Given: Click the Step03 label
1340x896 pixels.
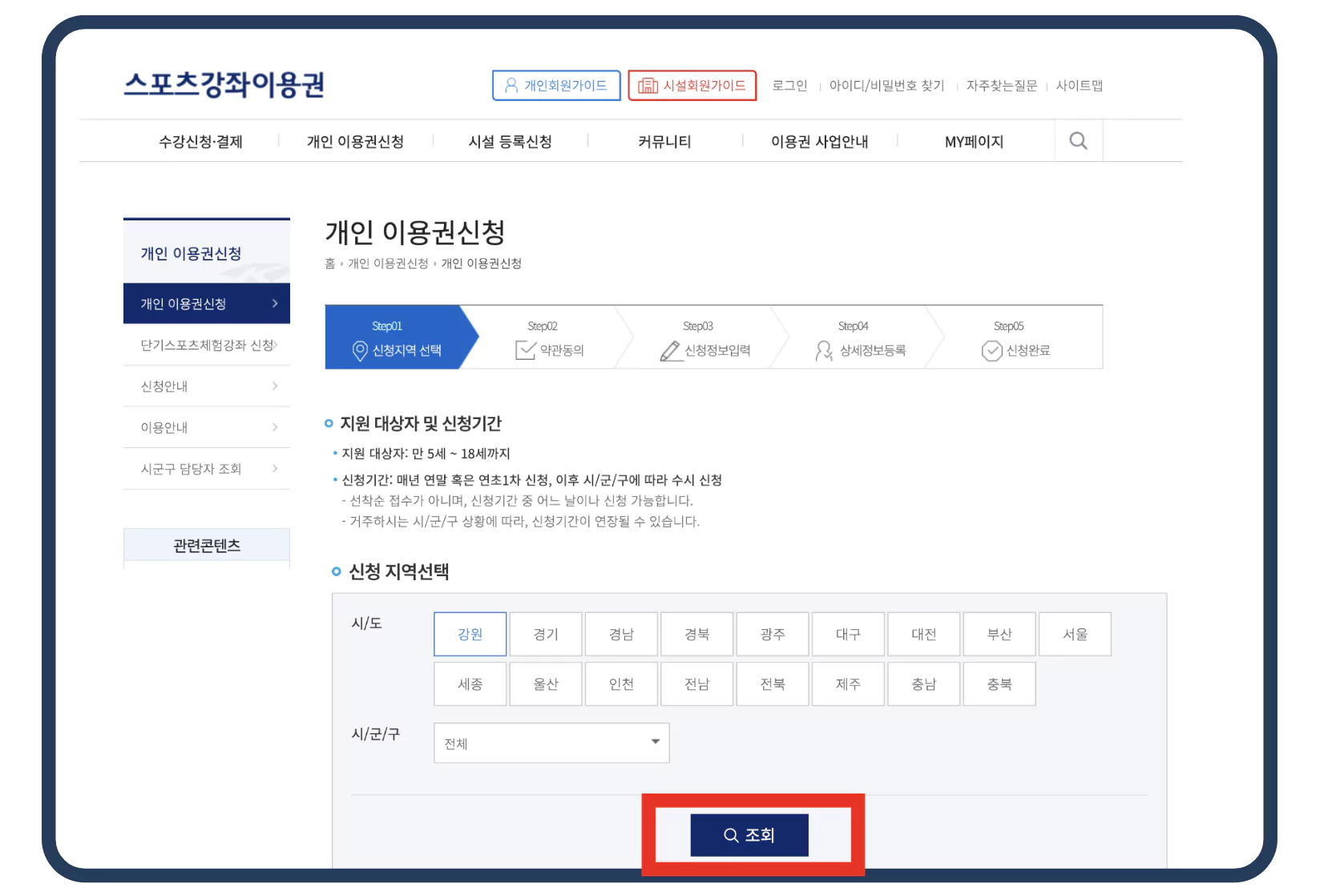Looking at the screenshot, I should click(x=698, y=326).
